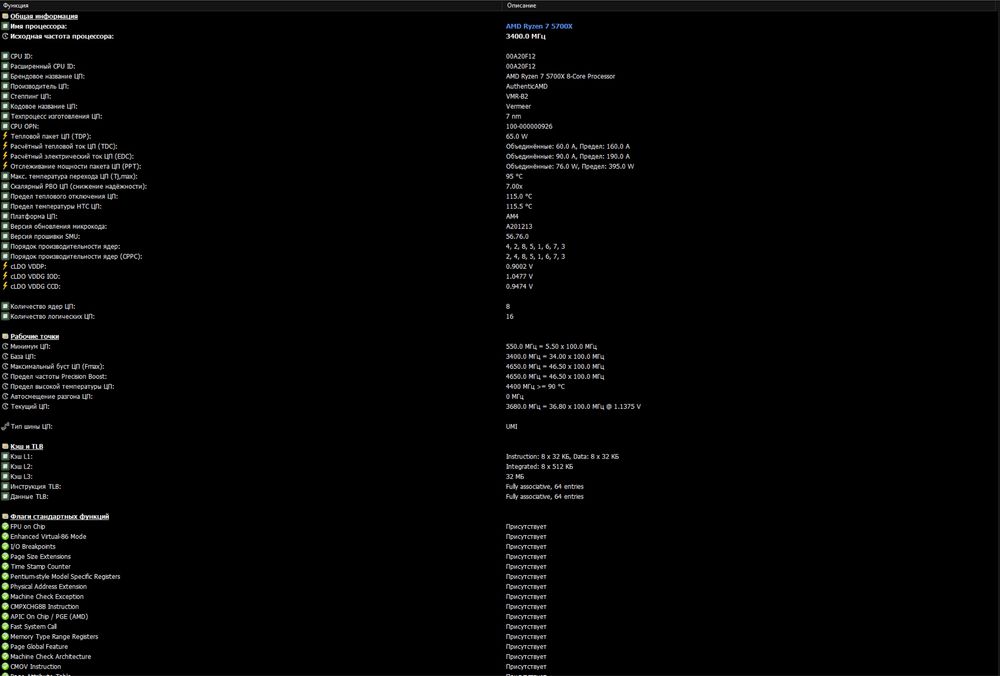1000x676 pixels.
Task: Click the clock icon beside База ЦП
Action: click(5, 356)
